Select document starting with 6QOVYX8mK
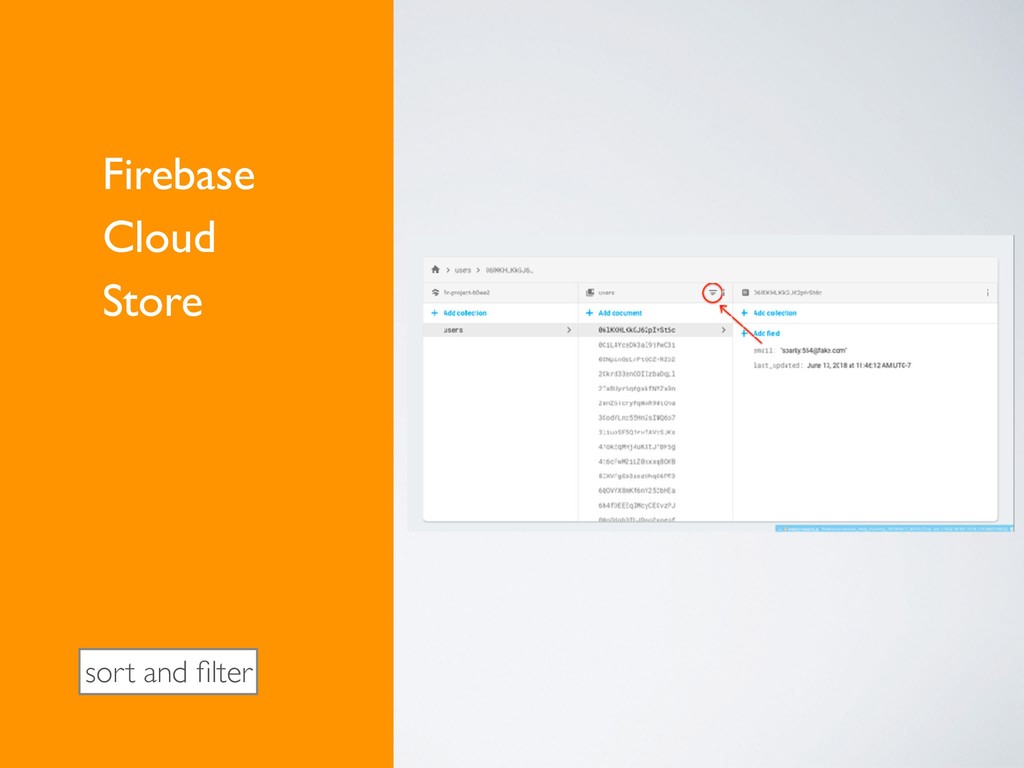Viewport: 1024px width, 768px height. point(637,490)
